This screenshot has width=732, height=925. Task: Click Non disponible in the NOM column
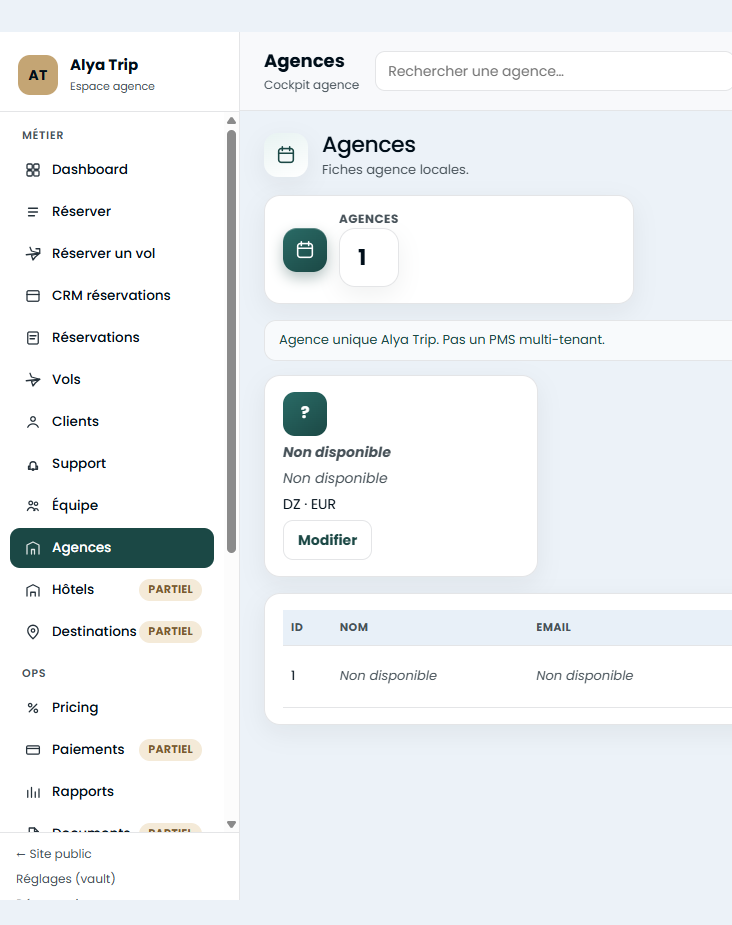pos(388,675)
